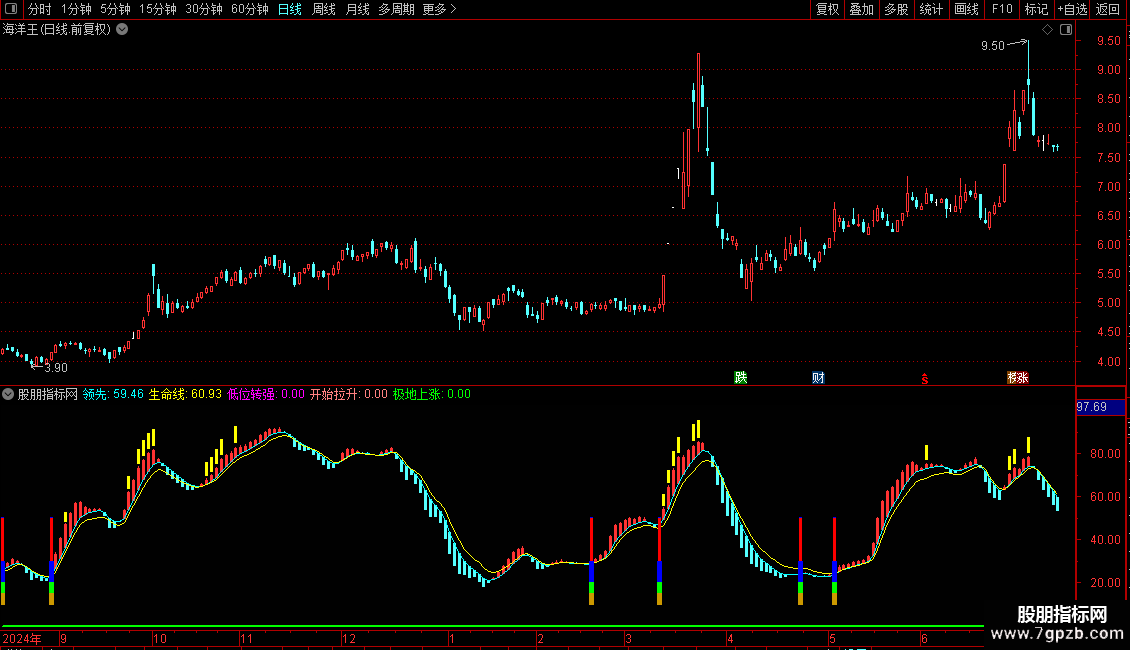Image resolution: width=1130 pixels, height=650 pixels.
Task: Click month 10 on the time axis
Action: [160, 638]
